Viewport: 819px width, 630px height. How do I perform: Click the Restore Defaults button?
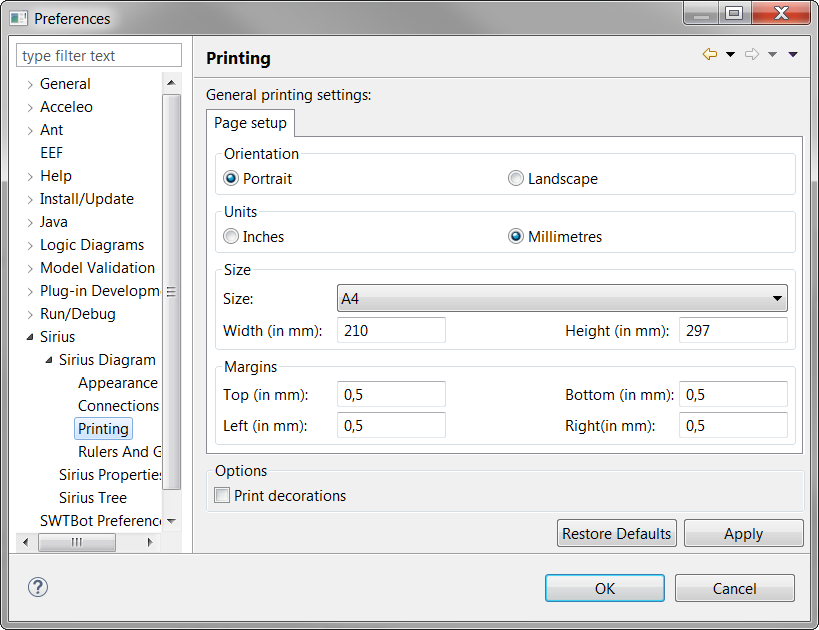[616, 534]
